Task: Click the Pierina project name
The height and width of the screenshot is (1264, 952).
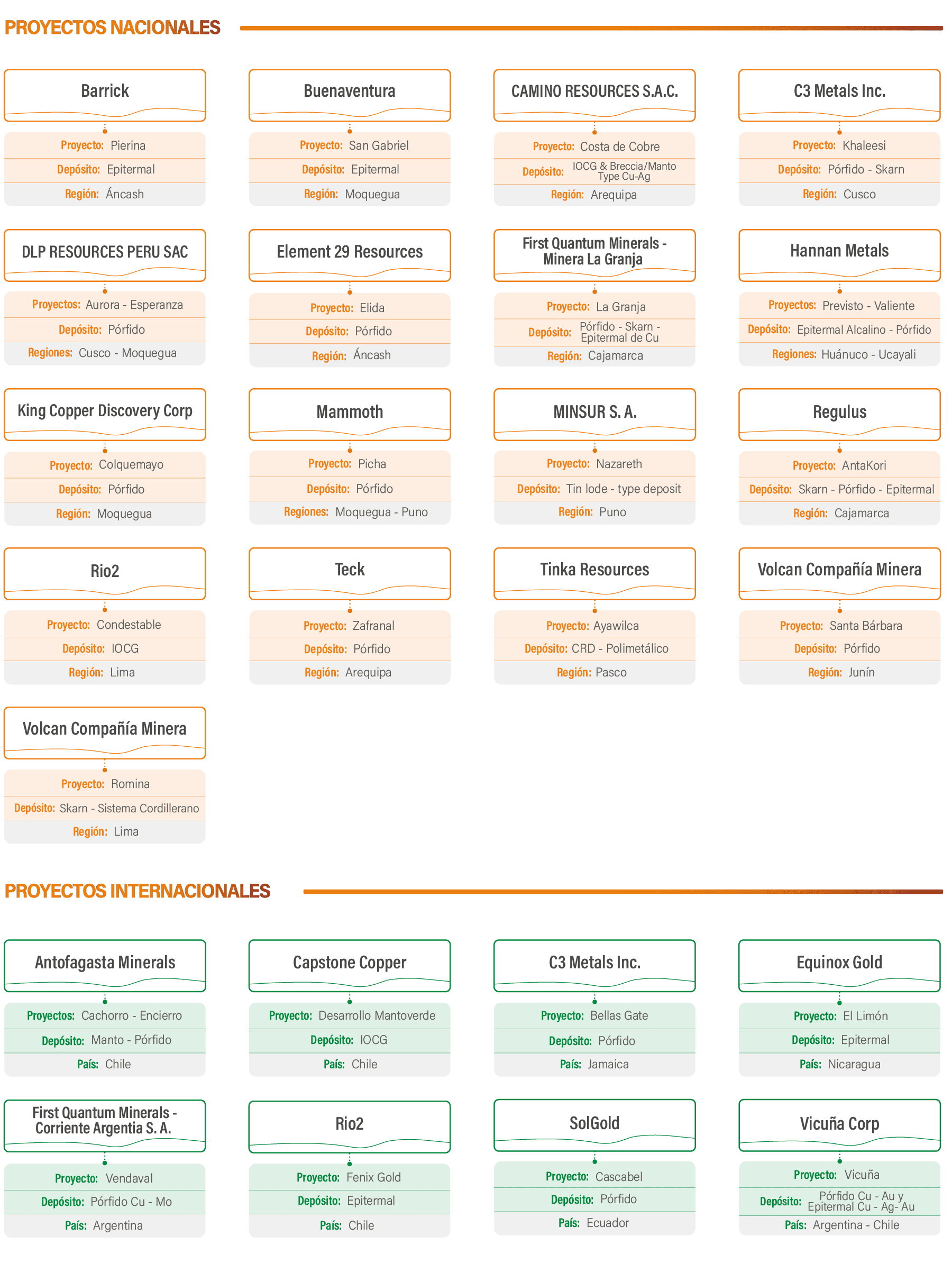Action: pyautogui.click(x=128, y=145)
